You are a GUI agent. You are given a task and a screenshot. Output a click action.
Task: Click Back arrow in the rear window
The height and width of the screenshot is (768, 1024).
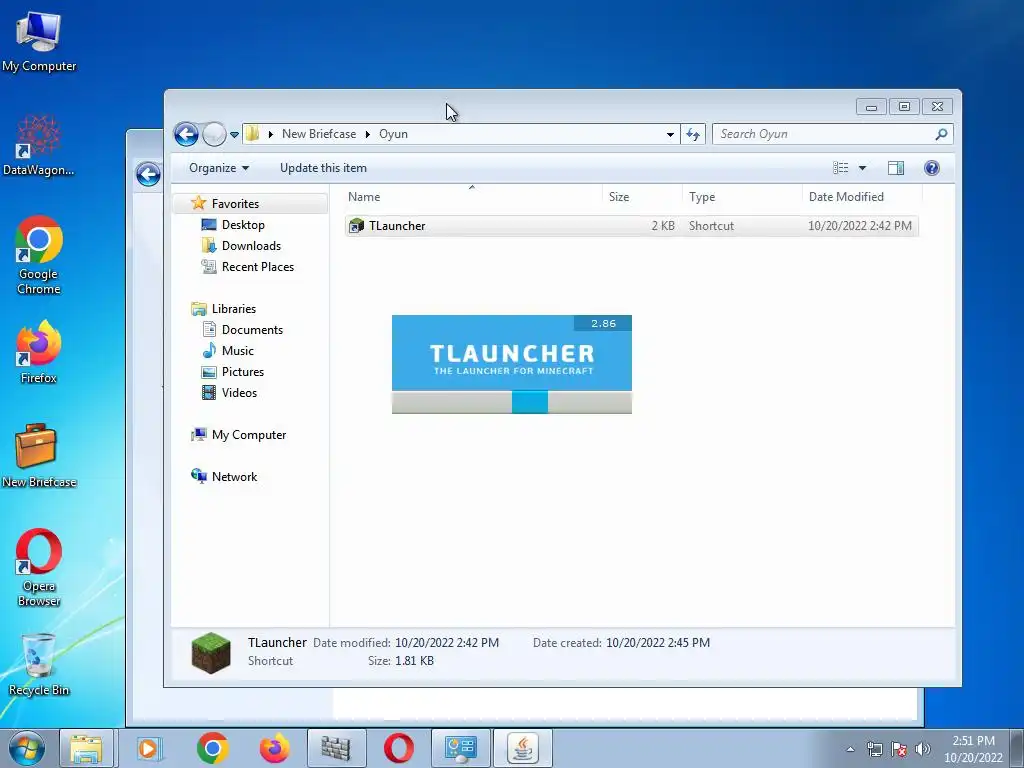click(148, 174)
